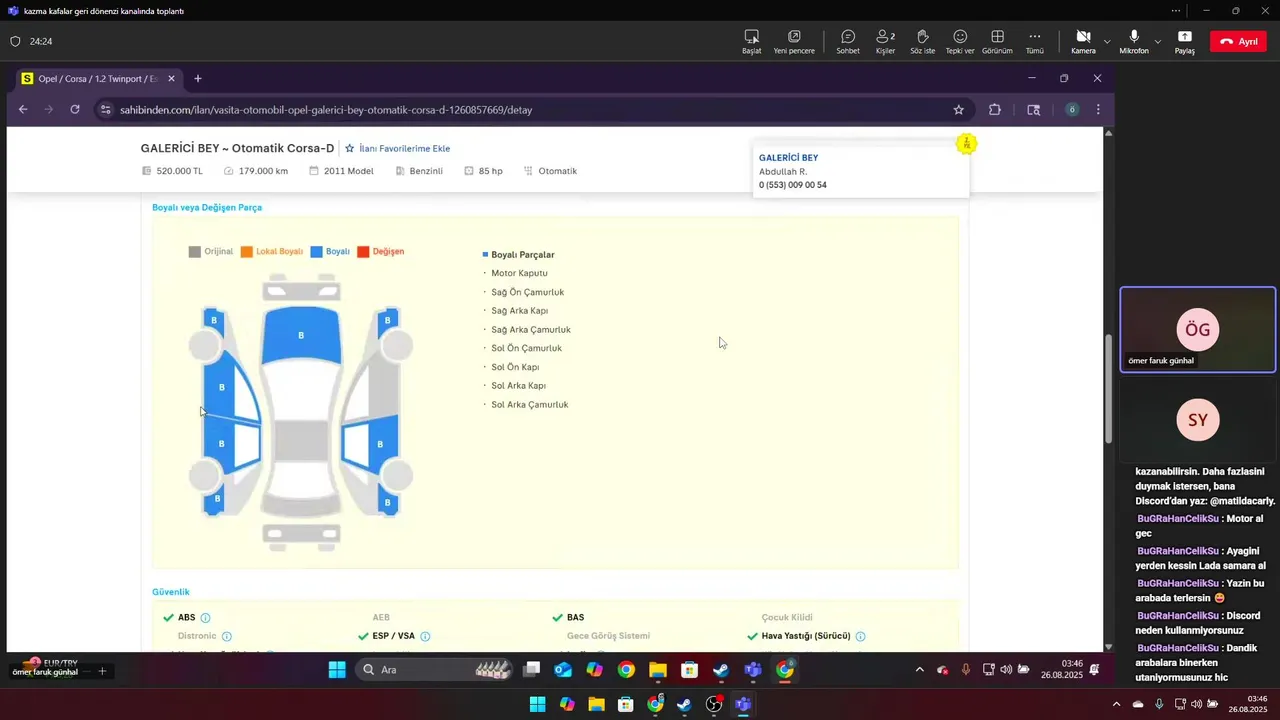Show hidden icons chevron in bottom tray
Screen dimensions: 1280x720
click(1117, 704)
